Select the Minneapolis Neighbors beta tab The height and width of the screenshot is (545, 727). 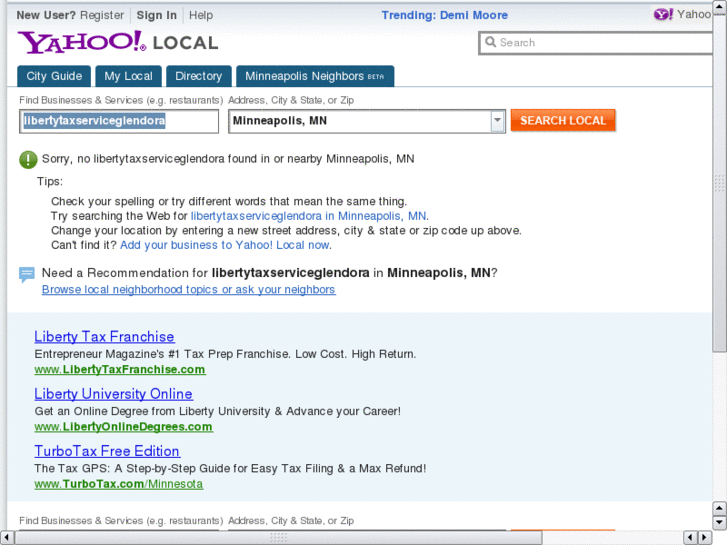tap(315, 76)
